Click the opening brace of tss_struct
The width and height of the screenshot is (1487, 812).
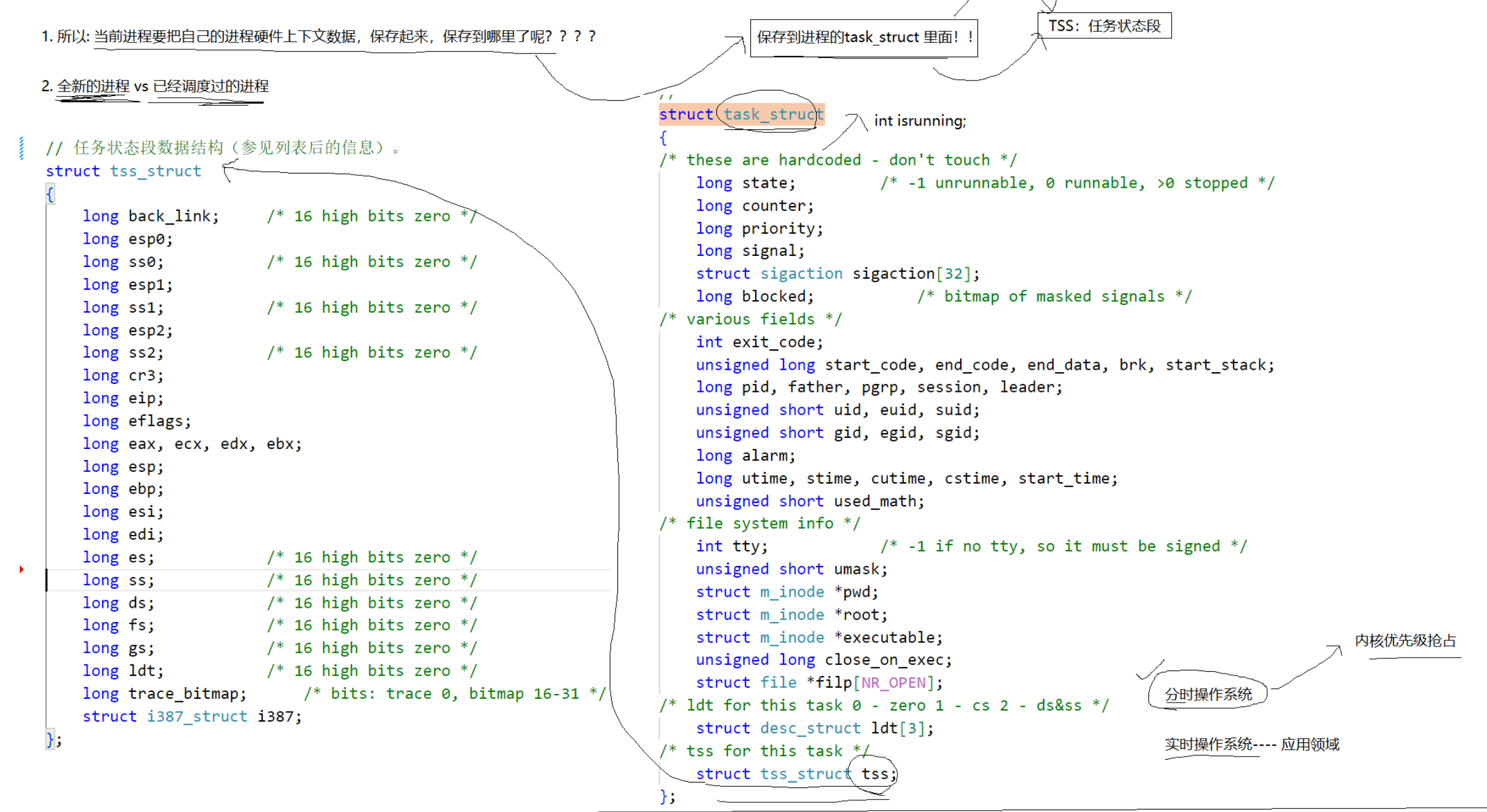(x=50, y=194)
